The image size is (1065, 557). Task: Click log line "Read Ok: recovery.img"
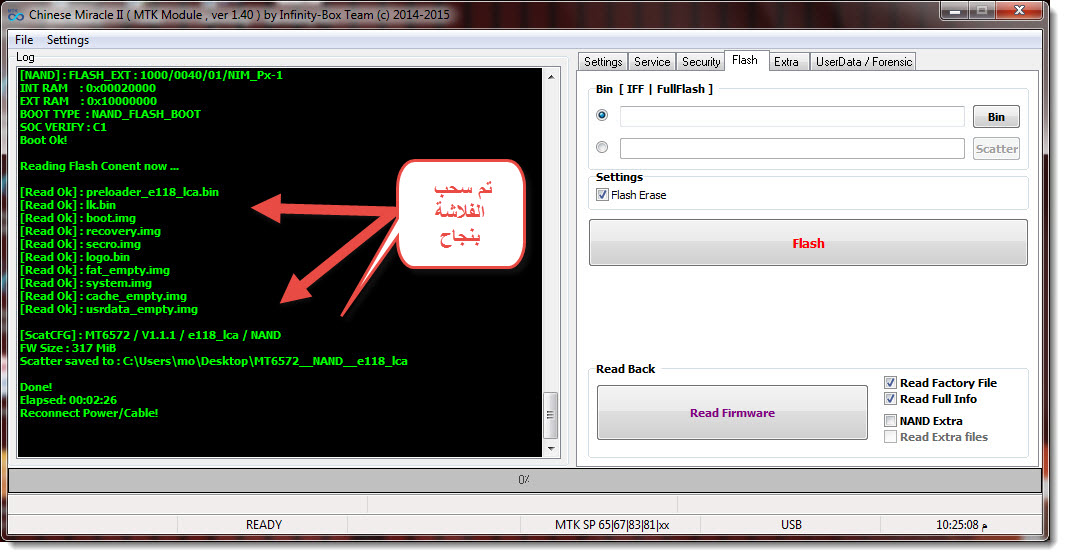click(x=90, y=231)
